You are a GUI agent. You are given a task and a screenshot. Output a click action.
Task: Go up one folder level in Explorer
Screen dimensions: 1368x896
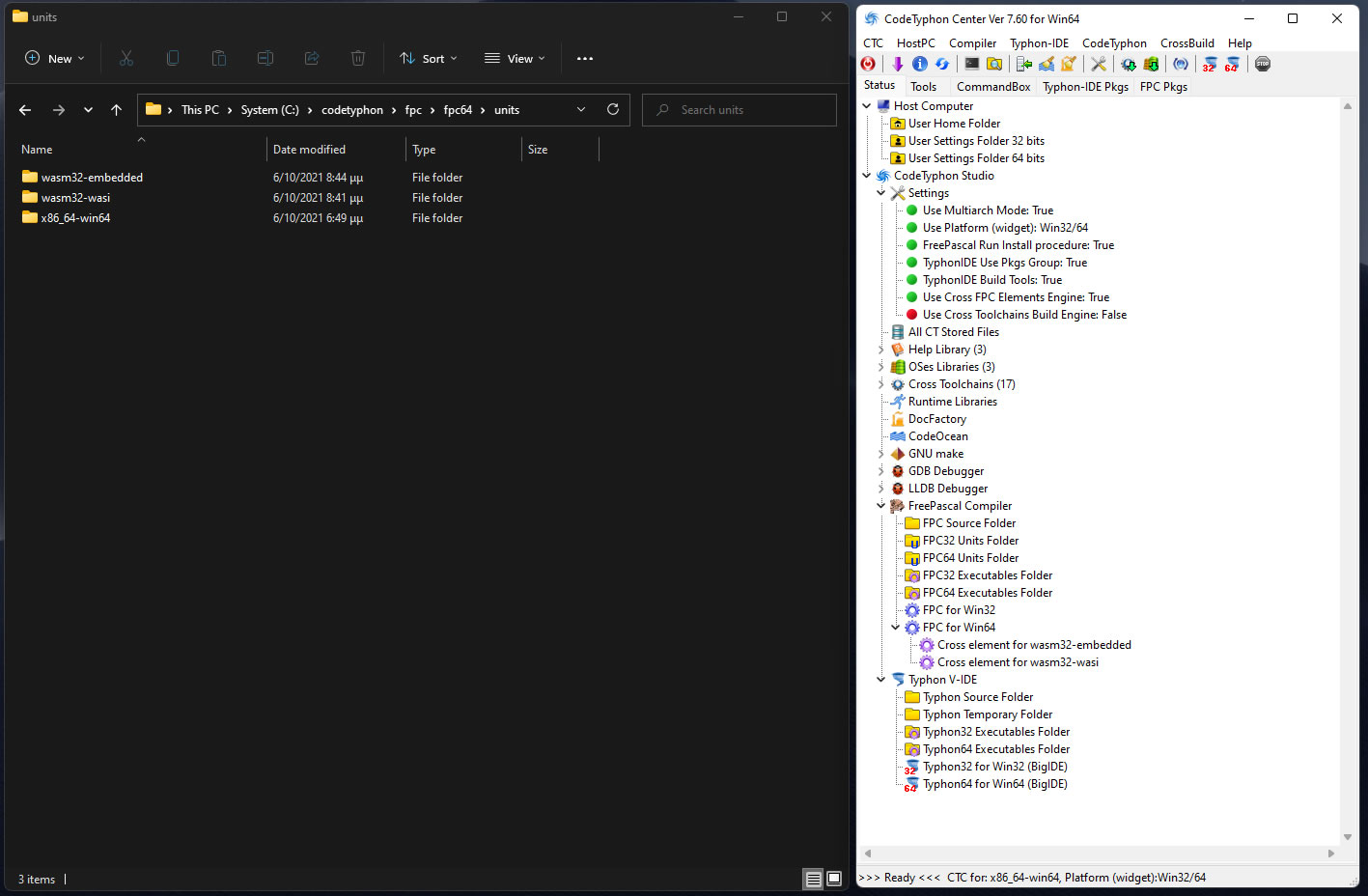click(x=117, y=110)
